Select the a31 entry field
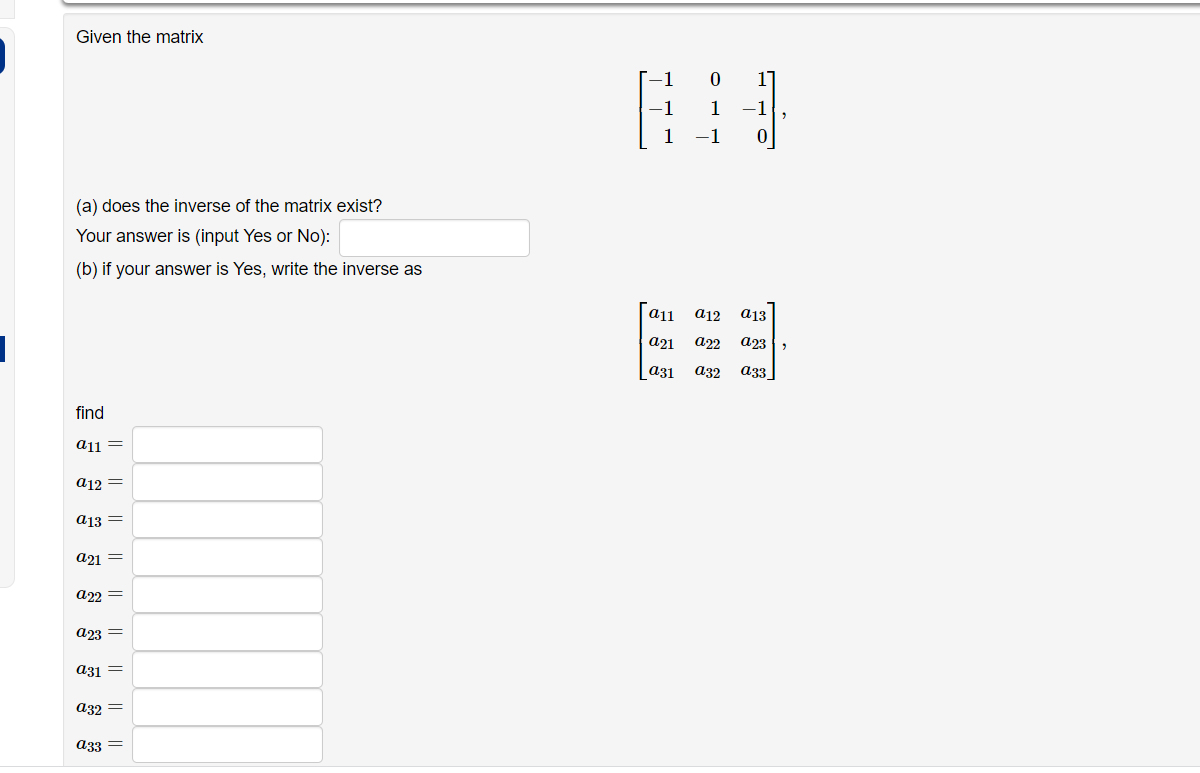This screenshot has width=1200, height=773. coord(227,669)
